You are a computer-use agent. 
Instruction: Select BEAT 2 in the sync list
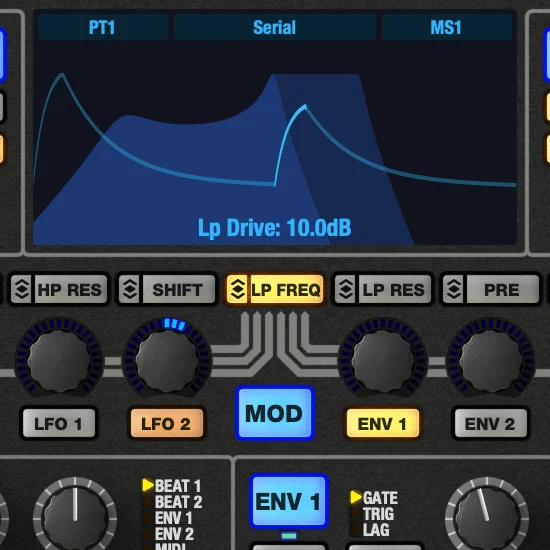click(x=178, y=502)
